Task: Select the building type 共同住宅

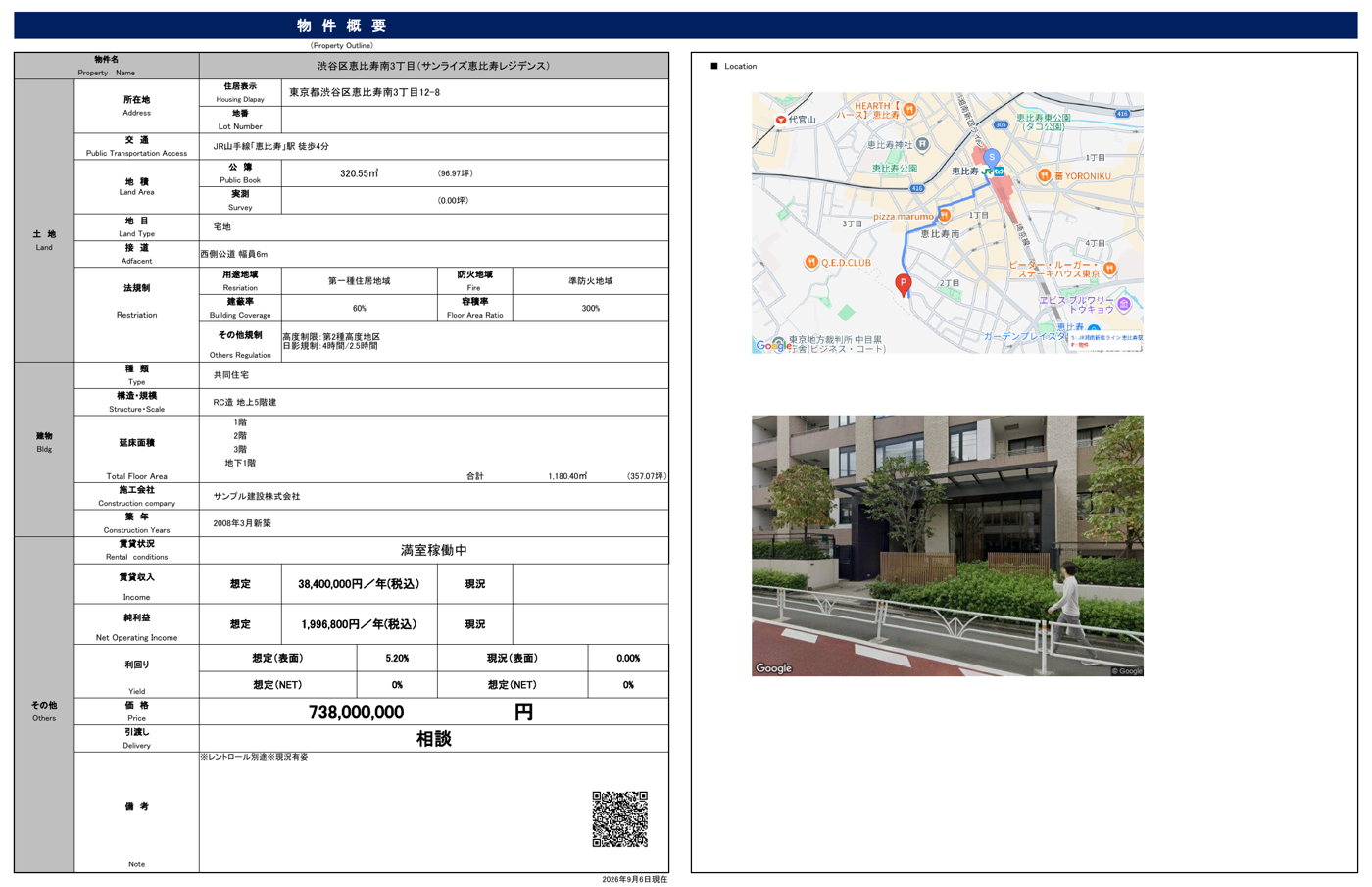Action: 231,375
